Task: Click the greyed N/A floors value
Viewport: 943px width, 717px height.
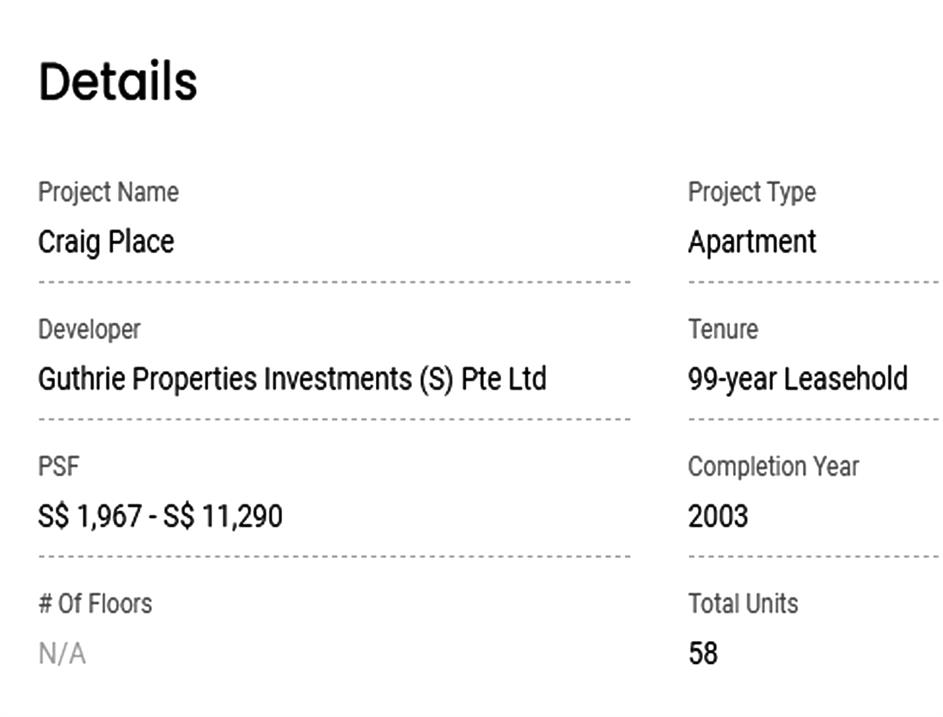Action: (x=62, y=654)
